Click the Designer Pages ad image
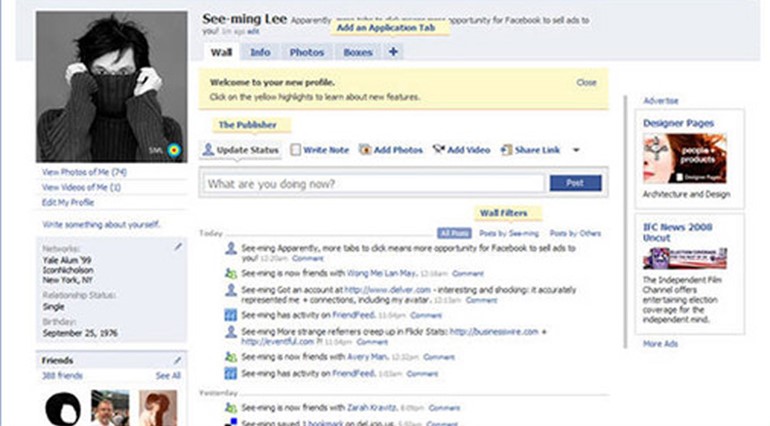Image resolution: width=770 pixels, height=426 pixels. 685,159
